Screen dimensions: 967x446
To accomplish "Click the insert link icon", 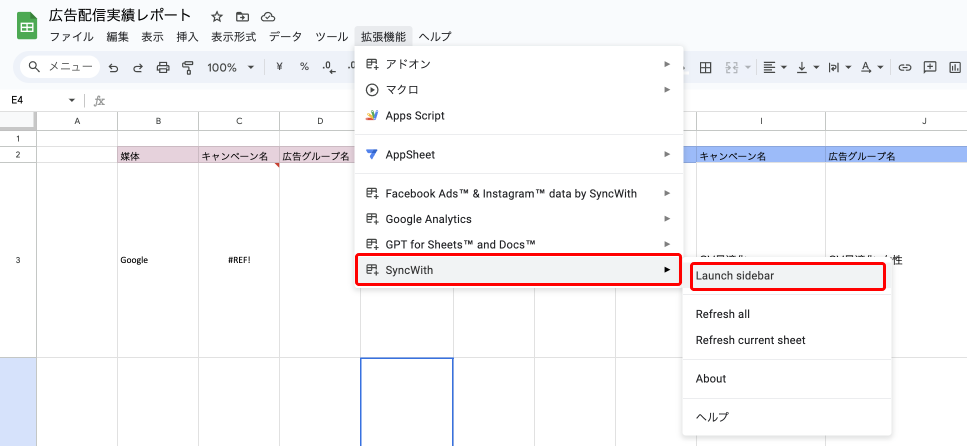I will [904, 68].
